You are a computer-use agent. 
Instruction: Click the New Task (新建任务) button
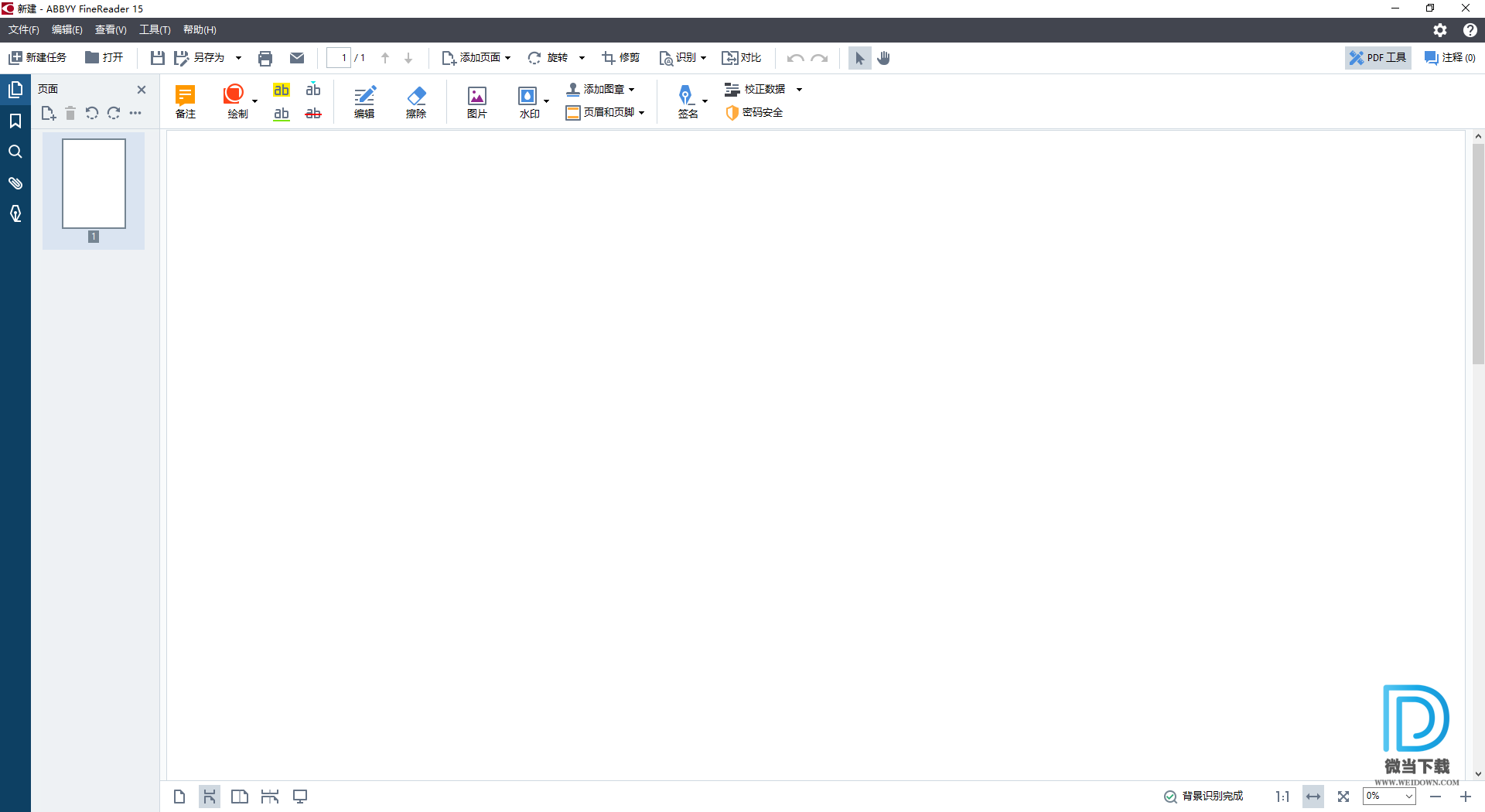pyautogui.click(x=37, y=58)
